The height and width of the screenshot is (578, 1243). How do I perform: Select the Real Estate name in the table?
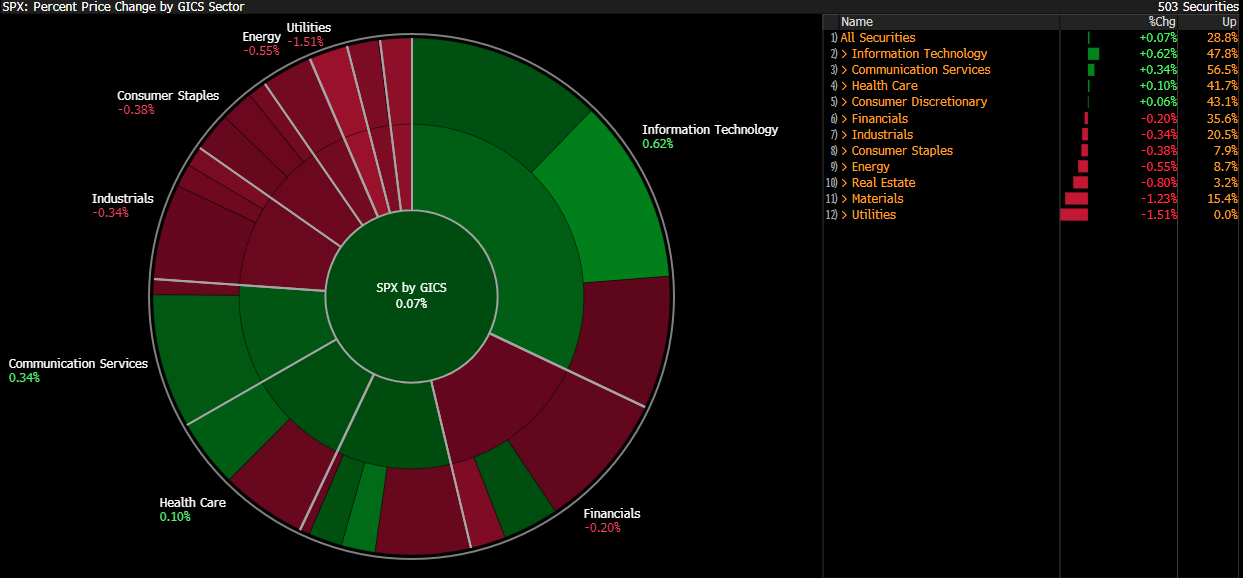point(883,183)
